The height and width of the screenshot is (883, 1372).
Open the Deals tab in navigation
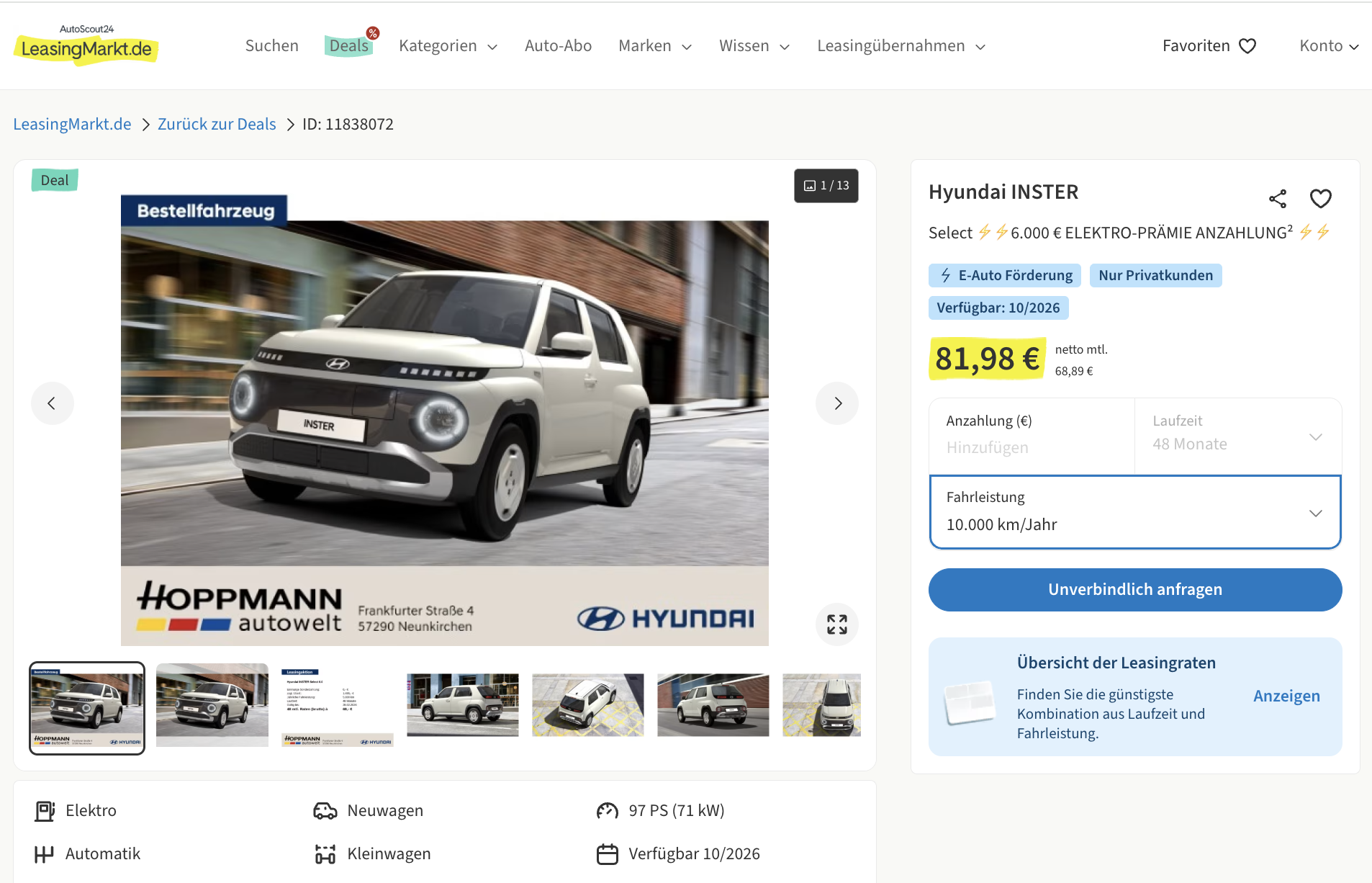[349, 46]
